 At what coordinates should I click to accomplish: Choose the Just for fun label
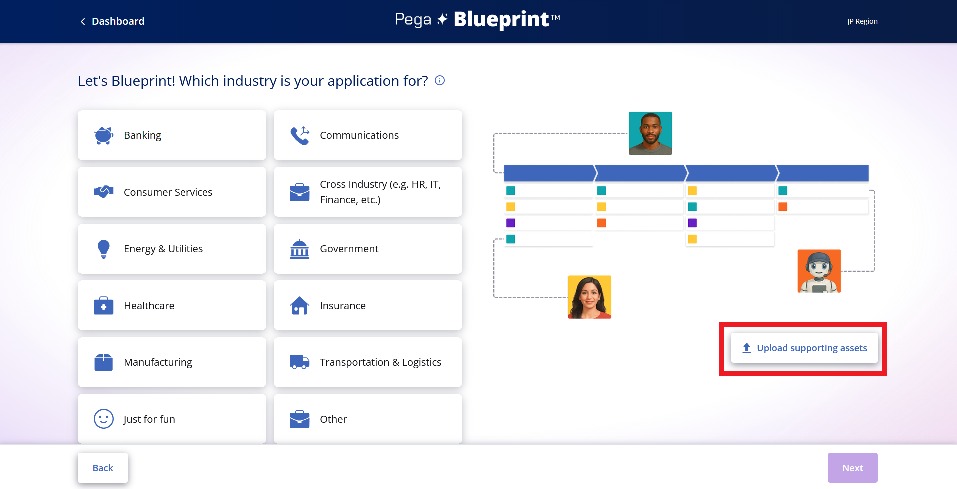[x=150, y=419]
